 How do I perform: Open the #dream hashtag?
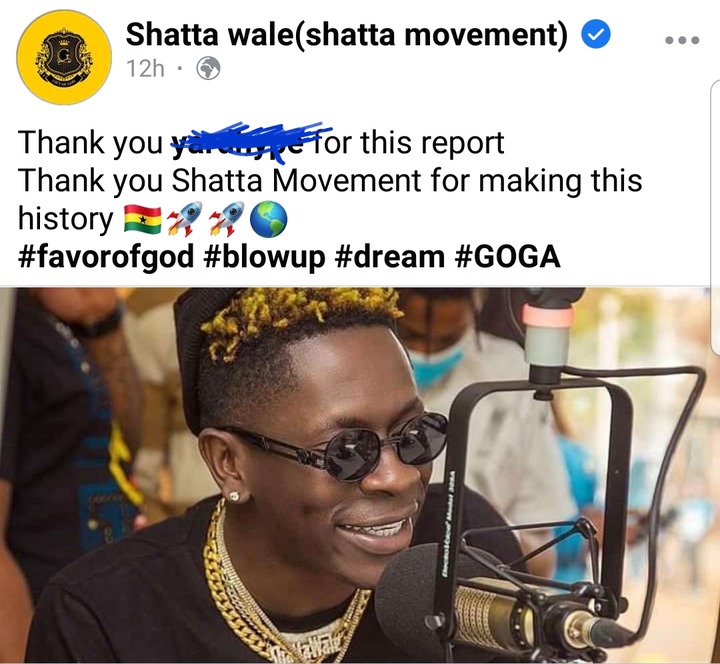point(389,256)
